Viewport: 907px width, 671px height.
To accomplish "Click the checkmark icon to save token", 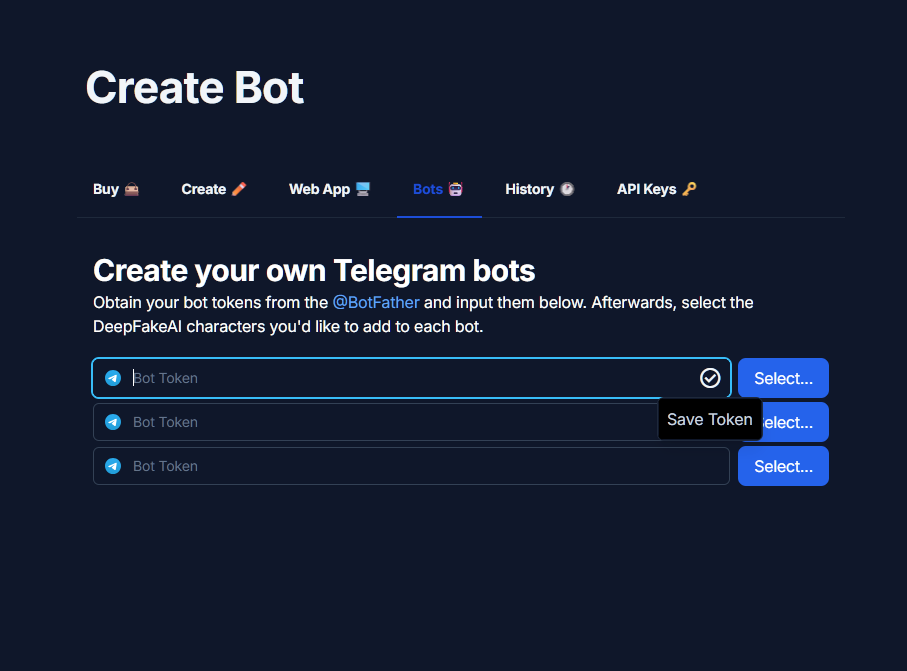I will click(x=710, y=378).
